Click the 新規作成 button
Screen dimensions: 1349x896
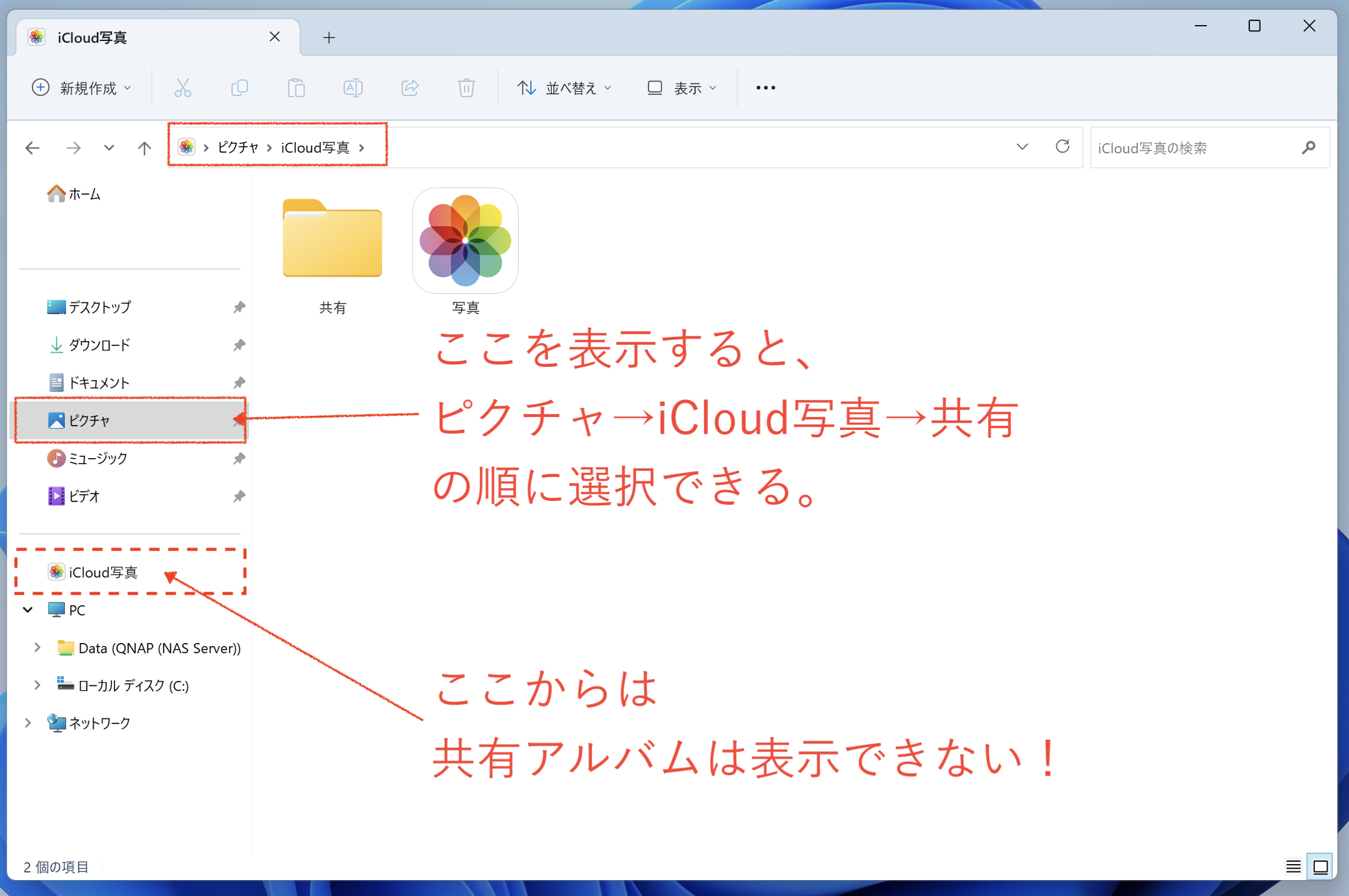(81, 88)
